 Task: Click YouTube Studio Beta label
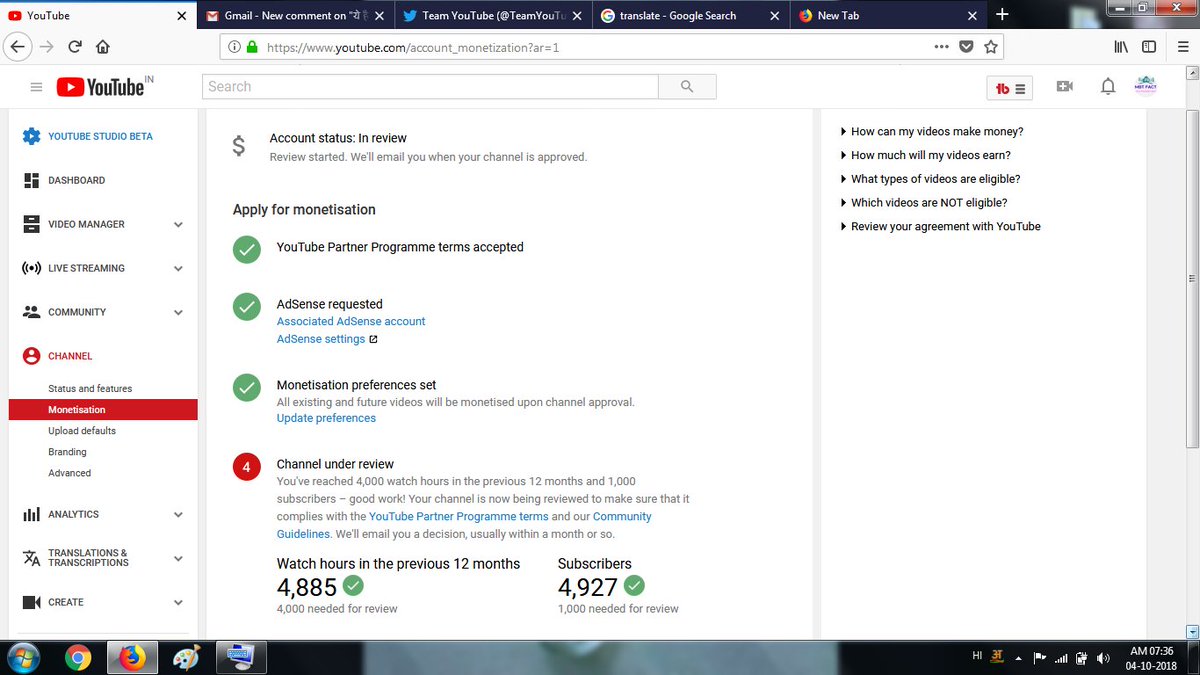tap(100, 137)
